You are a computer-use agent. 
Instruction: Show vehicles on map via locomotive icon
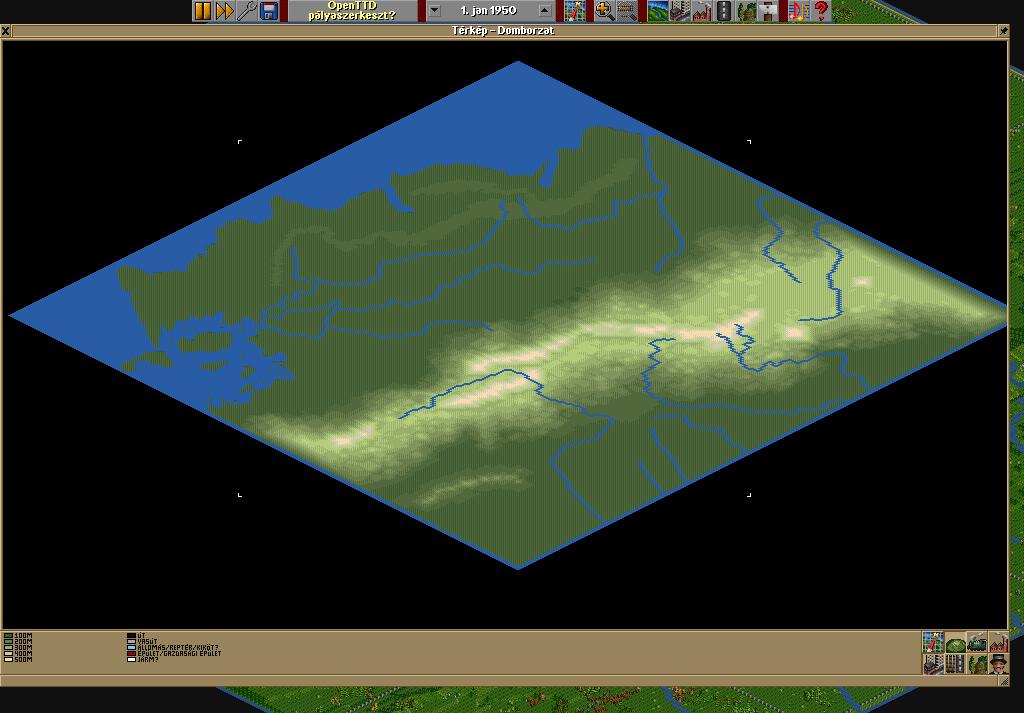point(976,642)
